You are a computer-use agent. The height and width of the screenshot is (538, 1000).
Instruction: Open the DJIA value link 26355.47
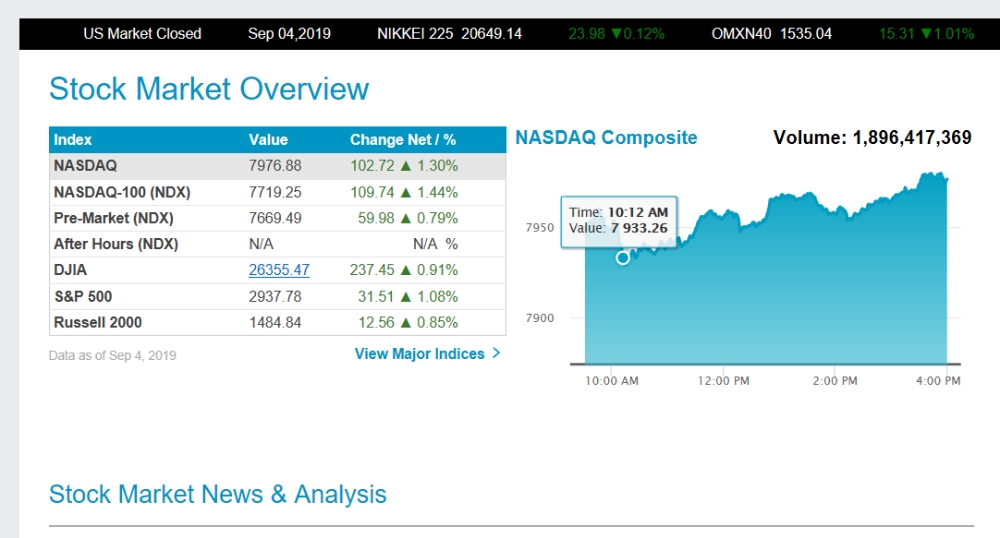click(x=279, y=270)
